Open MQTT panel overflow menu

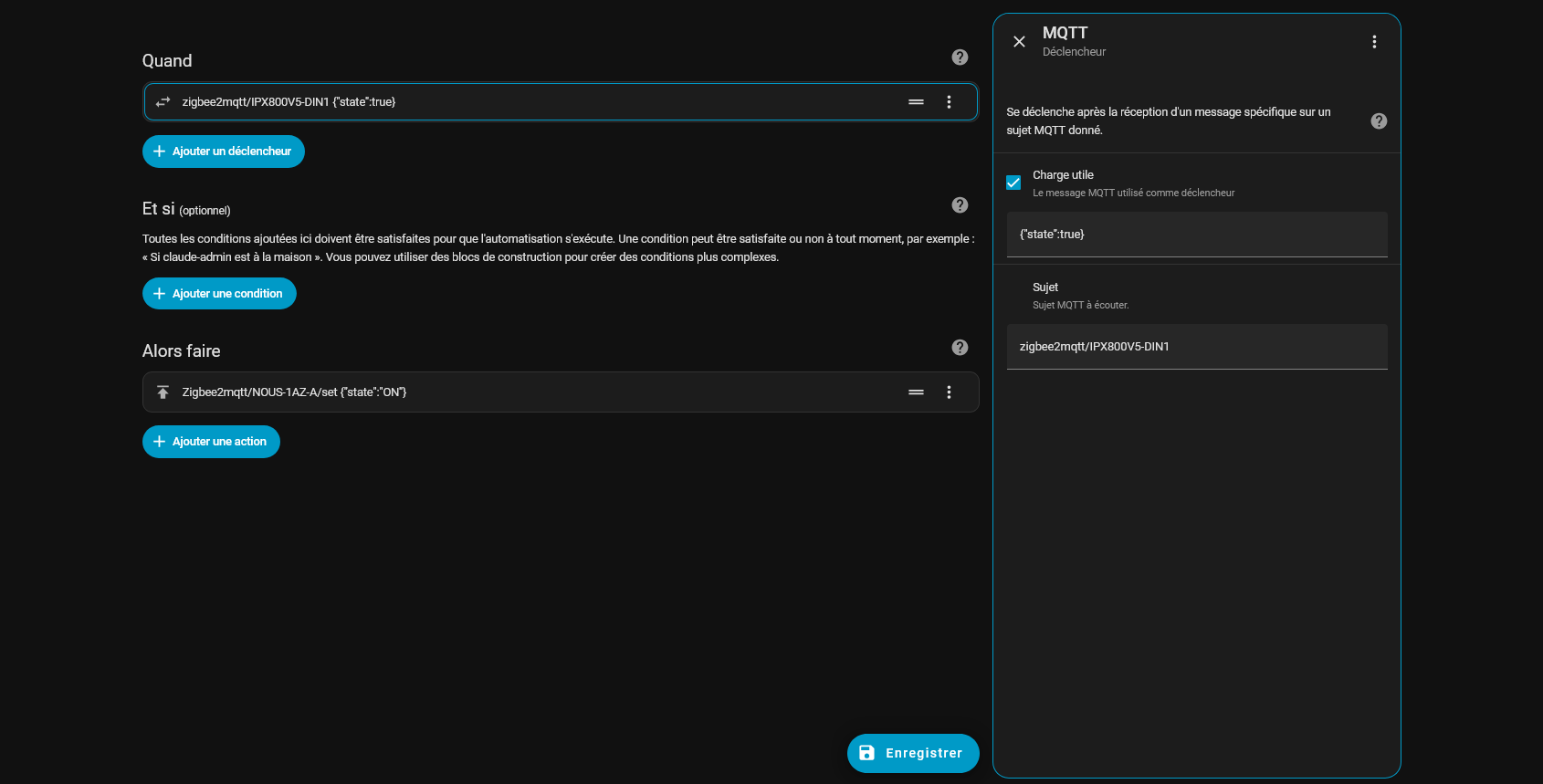[x=1374, y=42]
